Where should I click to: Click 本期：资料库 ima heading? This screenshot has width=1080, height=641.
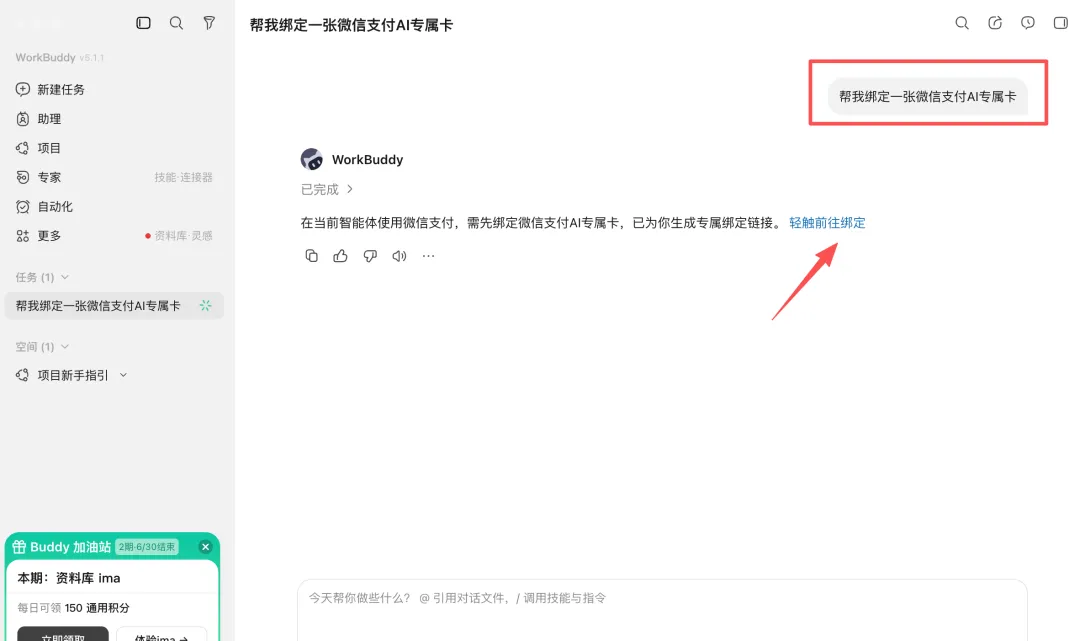click(69, 578)
